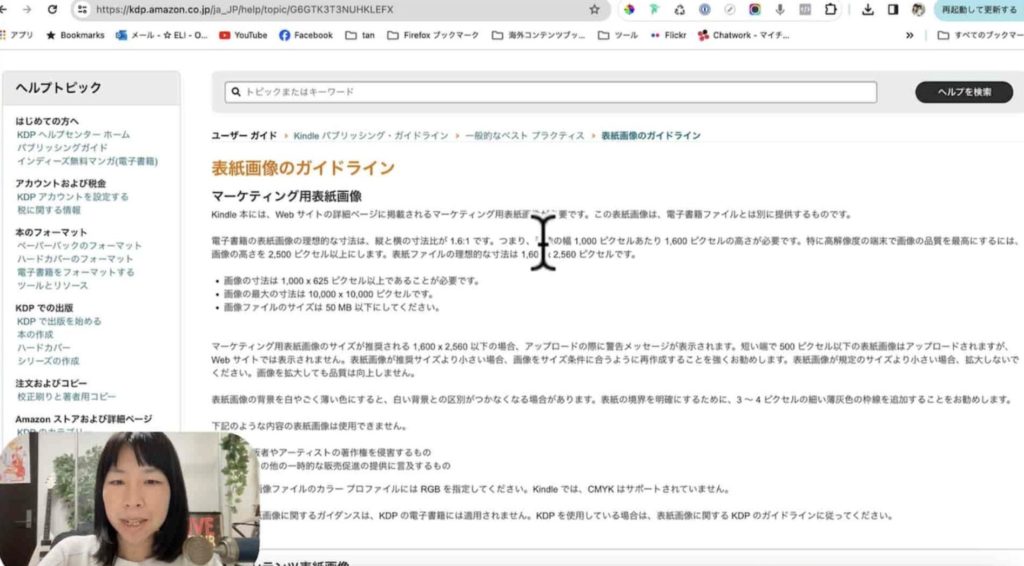The width and height of the screenshot is (1024, 566).
Task: Open the Bookmarks star bookmark
Action: point(75,35)
